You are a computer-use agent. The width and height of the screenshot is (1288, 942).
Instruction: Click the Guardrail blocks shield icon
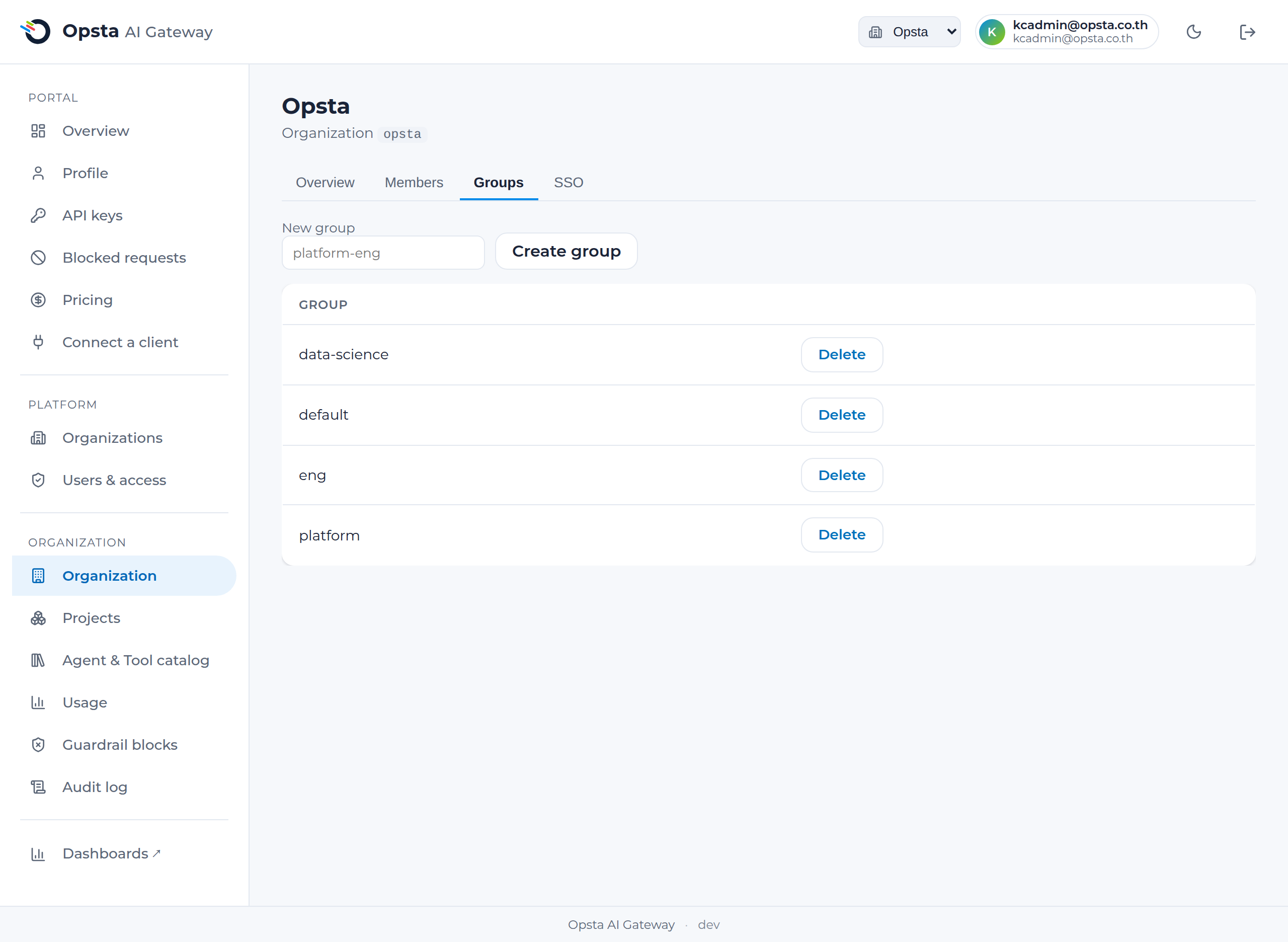(38, 745)
